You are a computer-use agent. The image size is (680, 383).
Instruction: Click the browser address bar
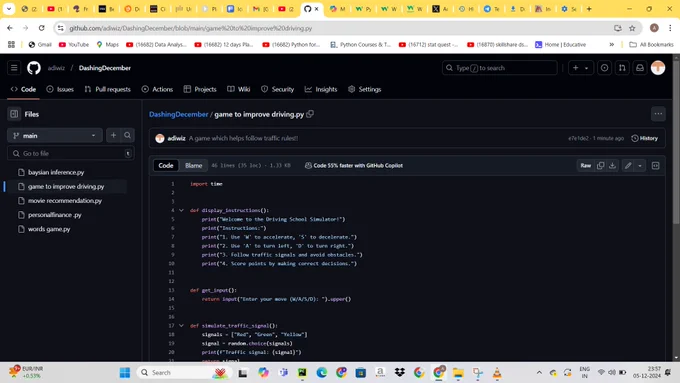click(x=338, y=28)
